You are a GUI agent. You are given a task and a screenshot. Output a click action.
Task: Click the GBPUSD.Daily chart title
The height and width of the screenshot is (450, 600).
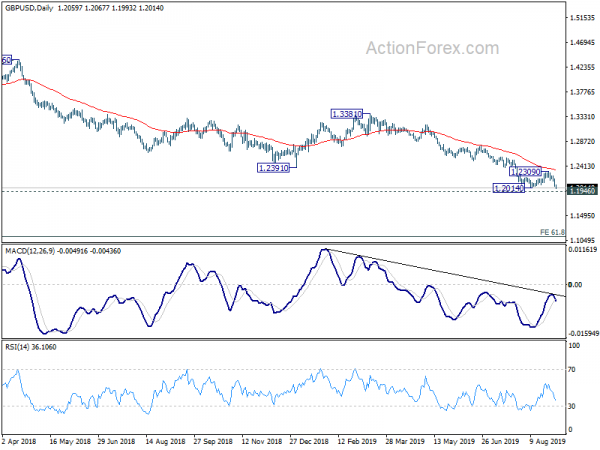[x=29, y=8]
